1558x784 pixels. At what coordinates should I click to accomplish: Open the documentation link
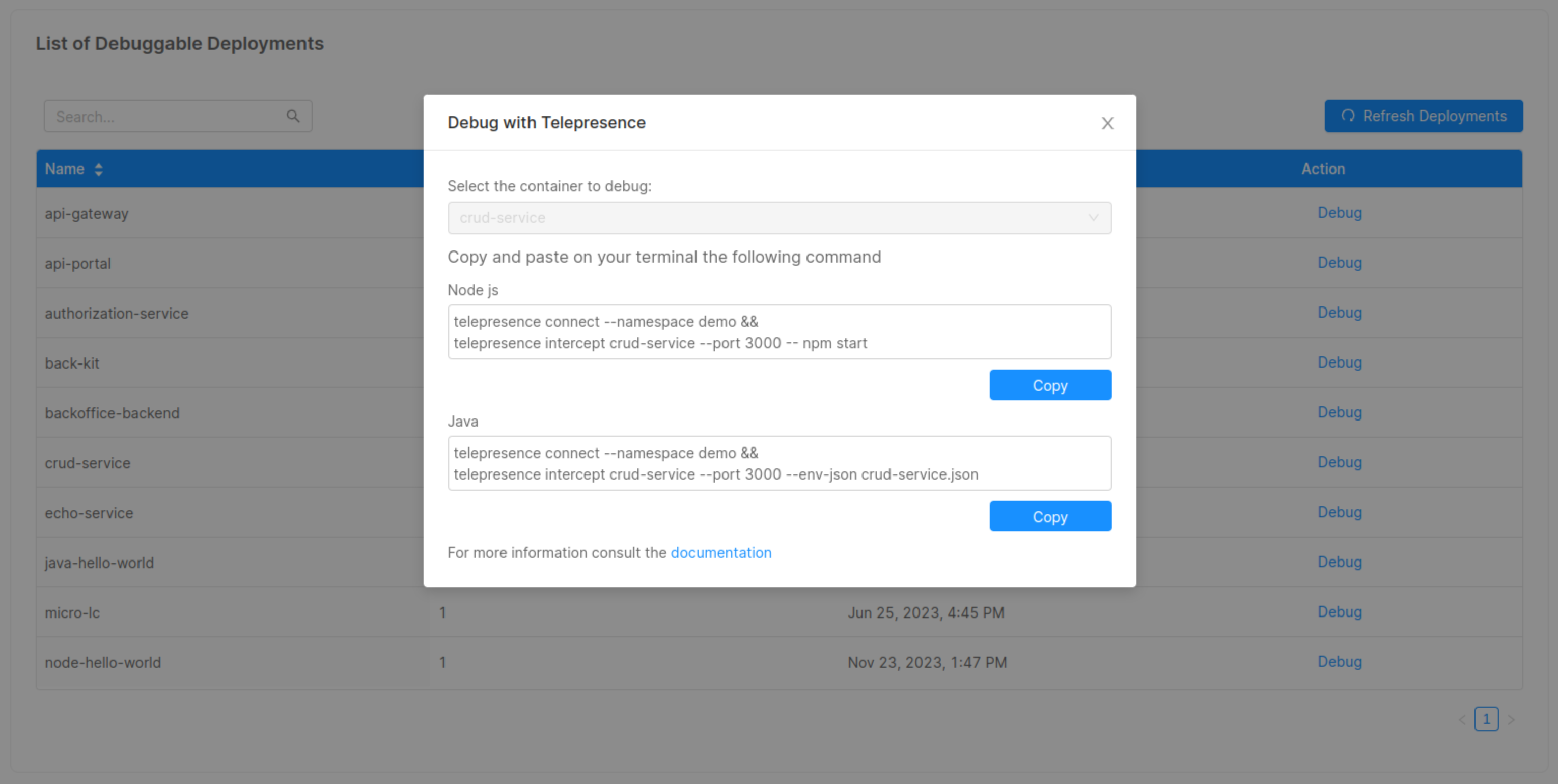point(720,553)
